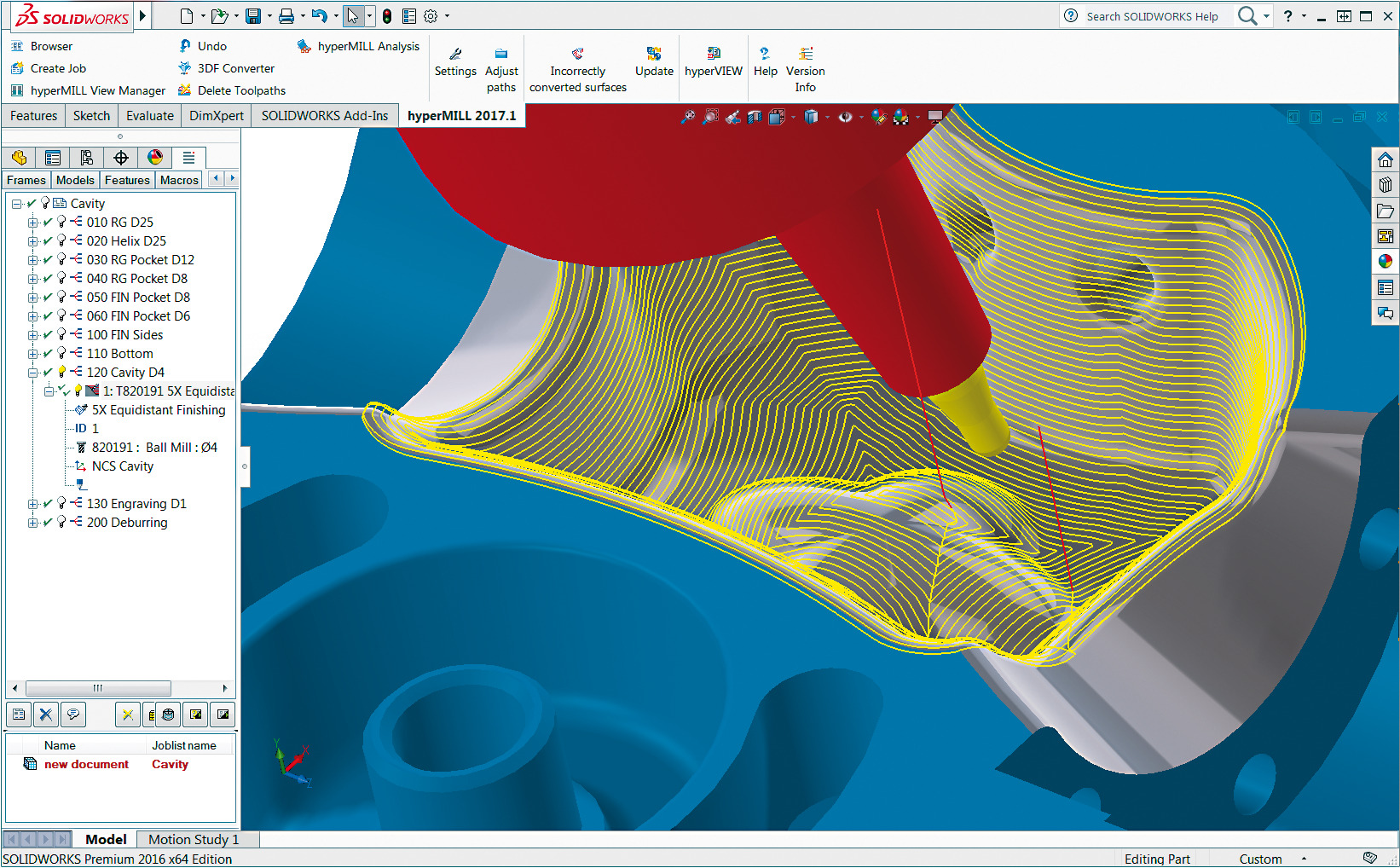The height and width of the screenshot is (868, 1400).
Task: Expand the 060 FIN Pocket D6 job
Action: pyautogui.click(x=32, y=316)
